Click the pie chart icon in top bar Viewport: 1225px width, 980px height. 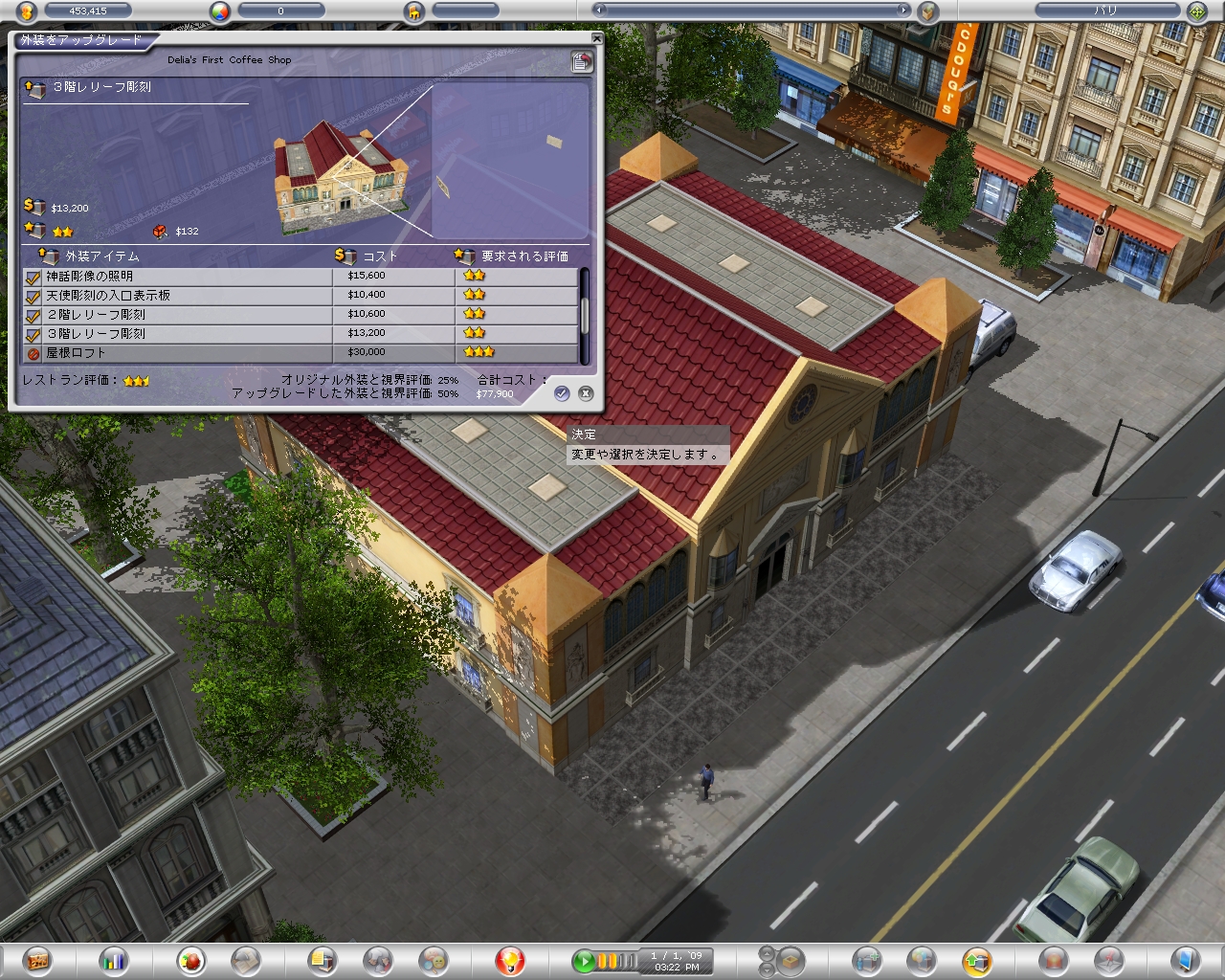(x=221, y=11)
